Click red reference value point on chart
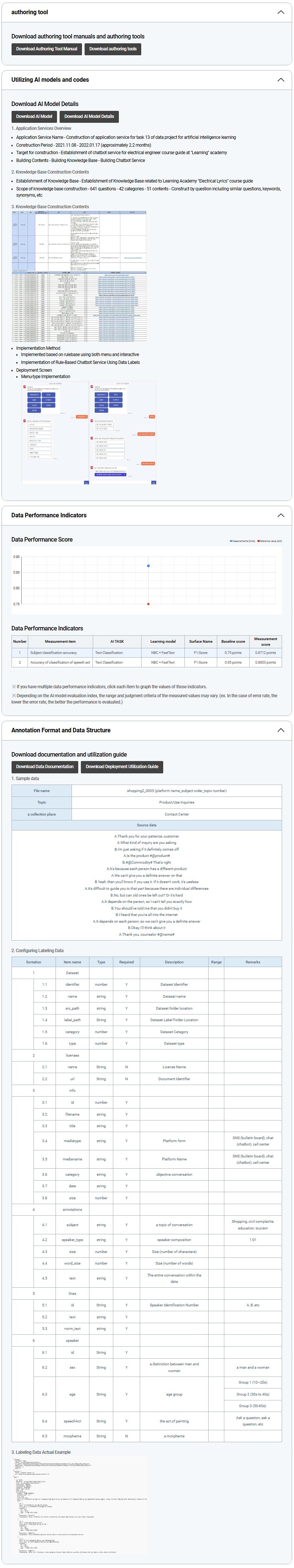The width and height of the screenshot is (294, 1568). pos(148,604)
